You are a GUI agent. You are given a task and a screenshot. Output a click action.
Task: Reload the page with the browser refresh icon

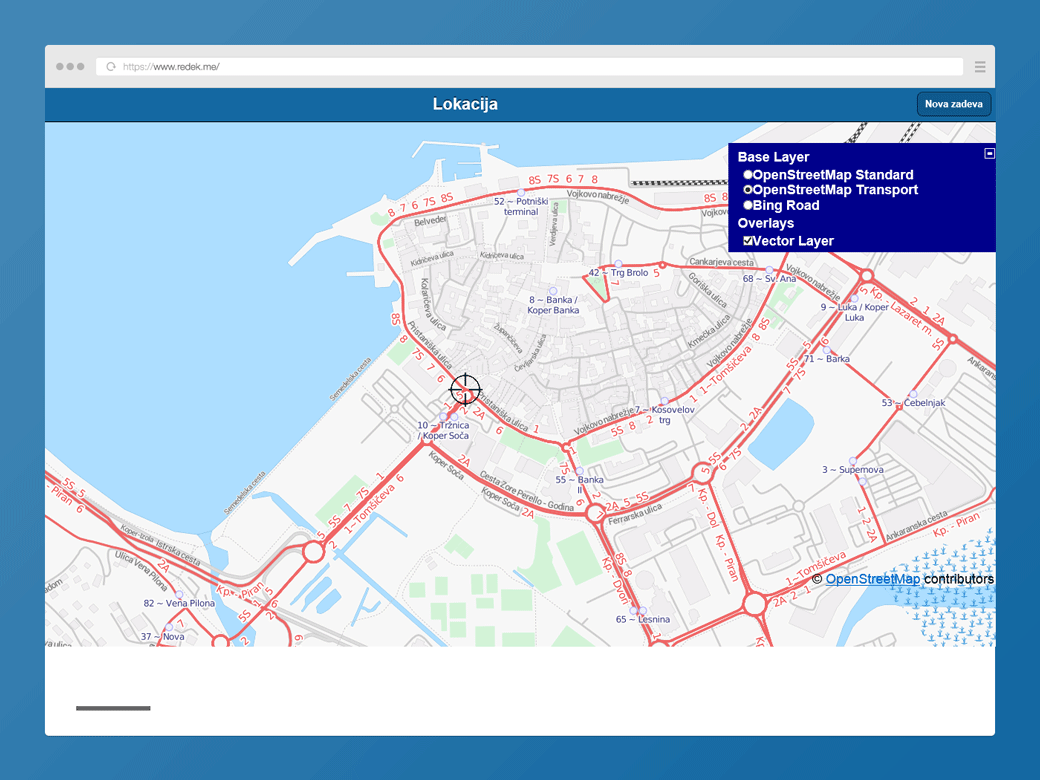click(x=111, y=67)
